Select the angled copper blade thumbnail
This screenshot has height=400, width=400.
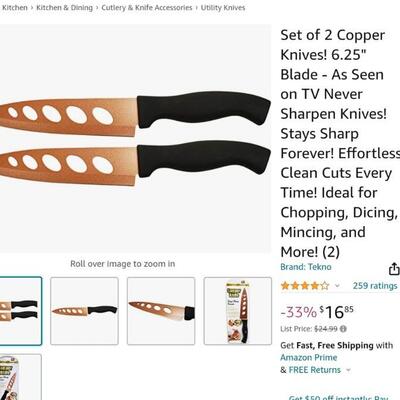[161, 311]
